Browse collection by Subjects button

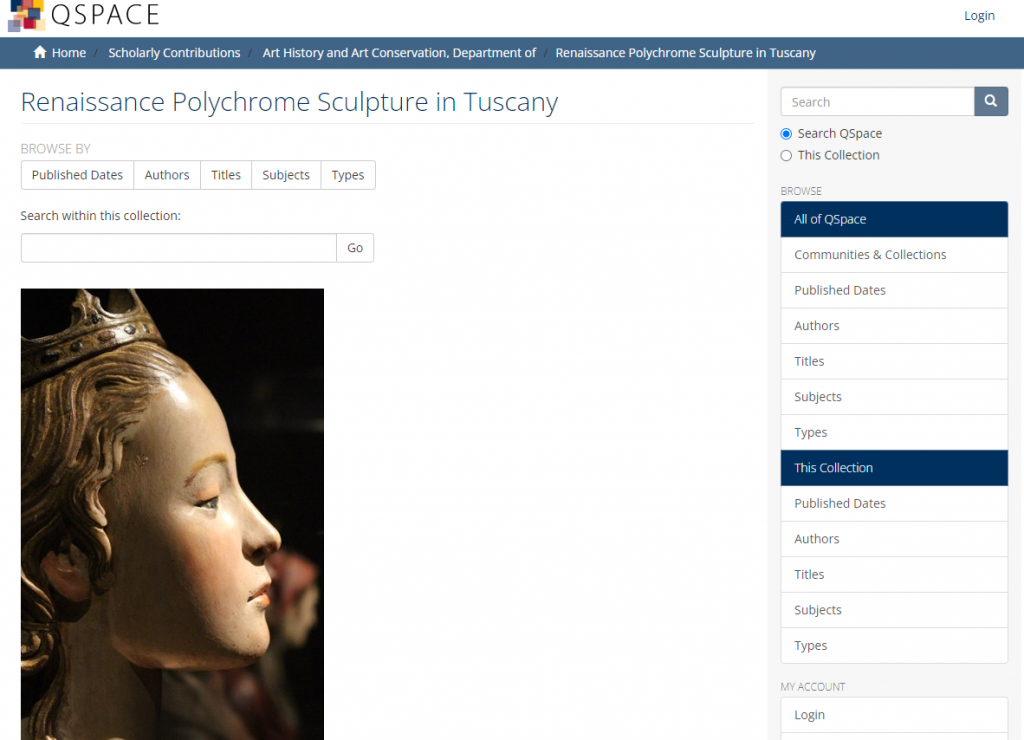click(286, 175)
